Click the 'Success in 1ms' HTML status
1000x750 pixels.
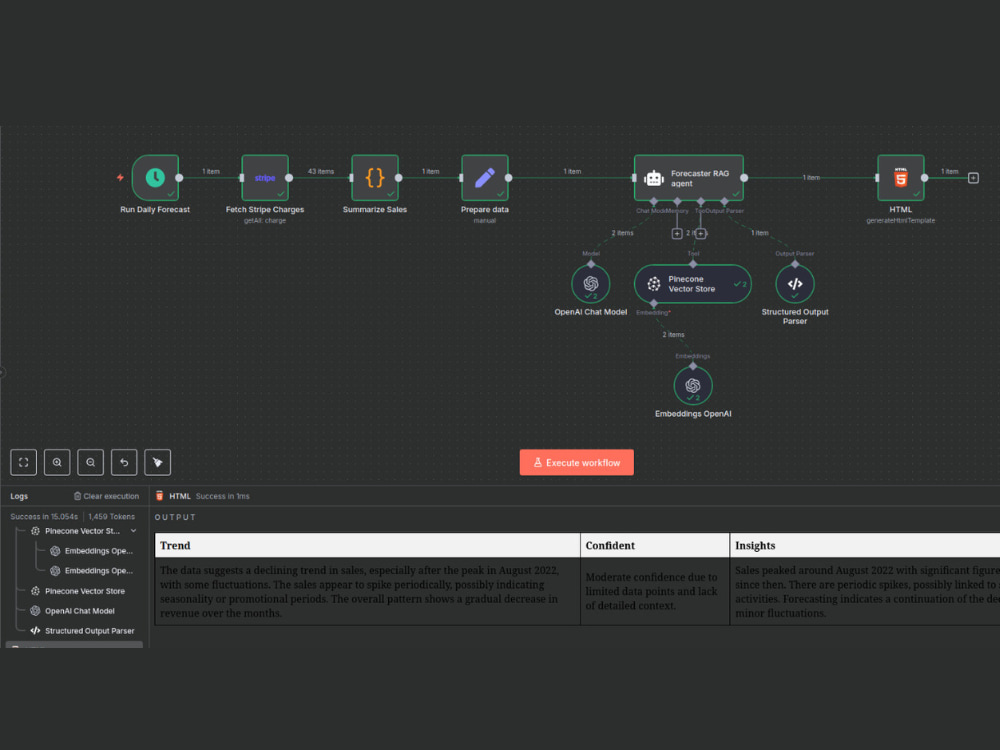click(223, 496)
